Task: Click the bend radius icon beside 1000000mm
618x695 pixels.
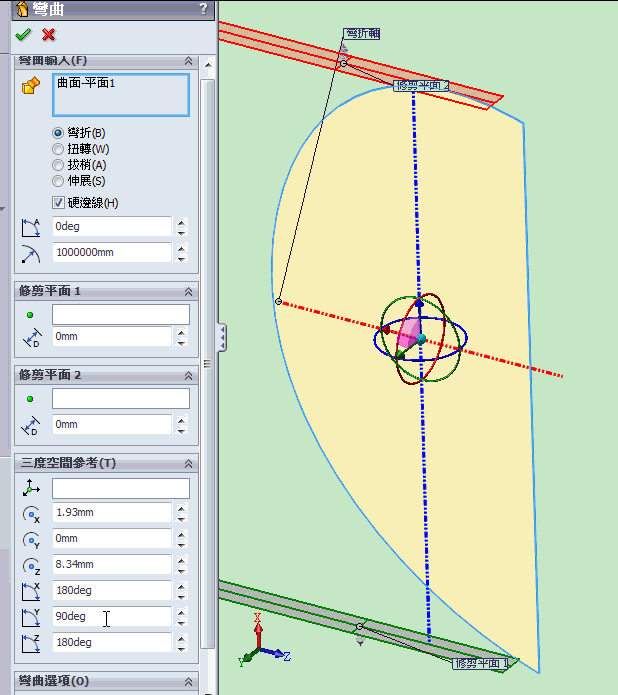Action: [x=31, y=254]
